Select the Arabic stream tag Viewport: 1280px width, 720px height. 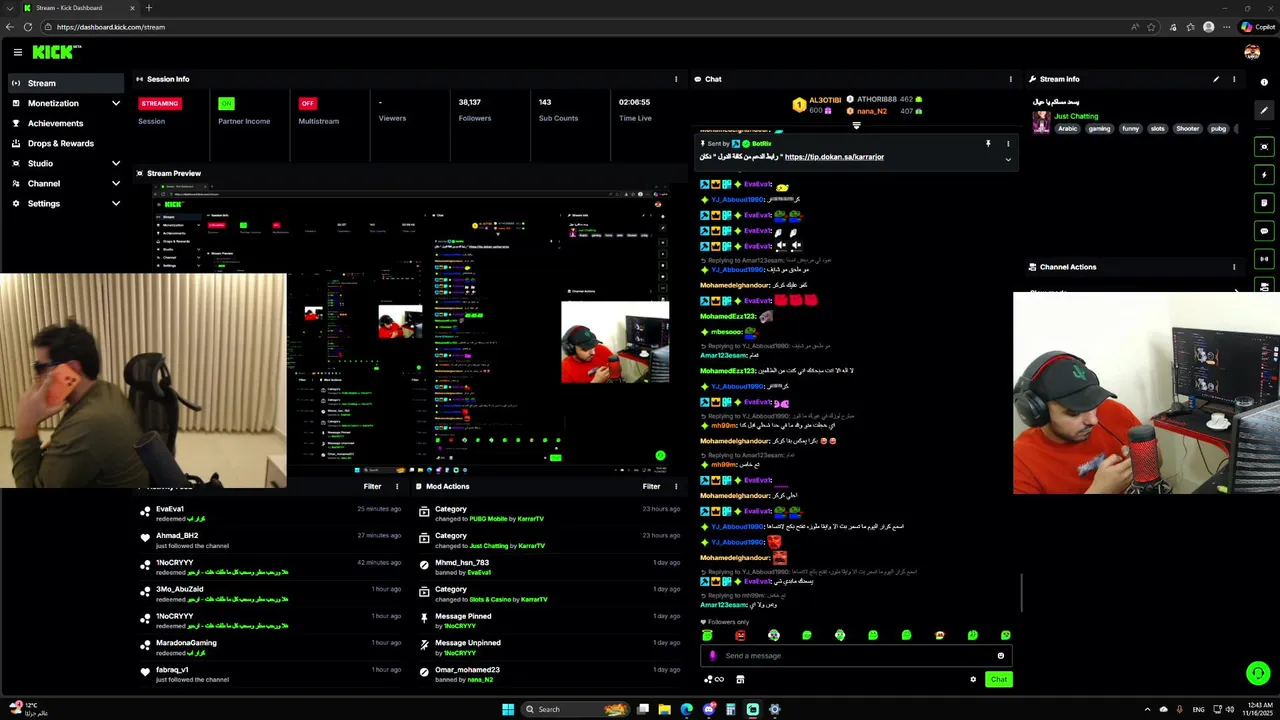(x=1068, y=129)
